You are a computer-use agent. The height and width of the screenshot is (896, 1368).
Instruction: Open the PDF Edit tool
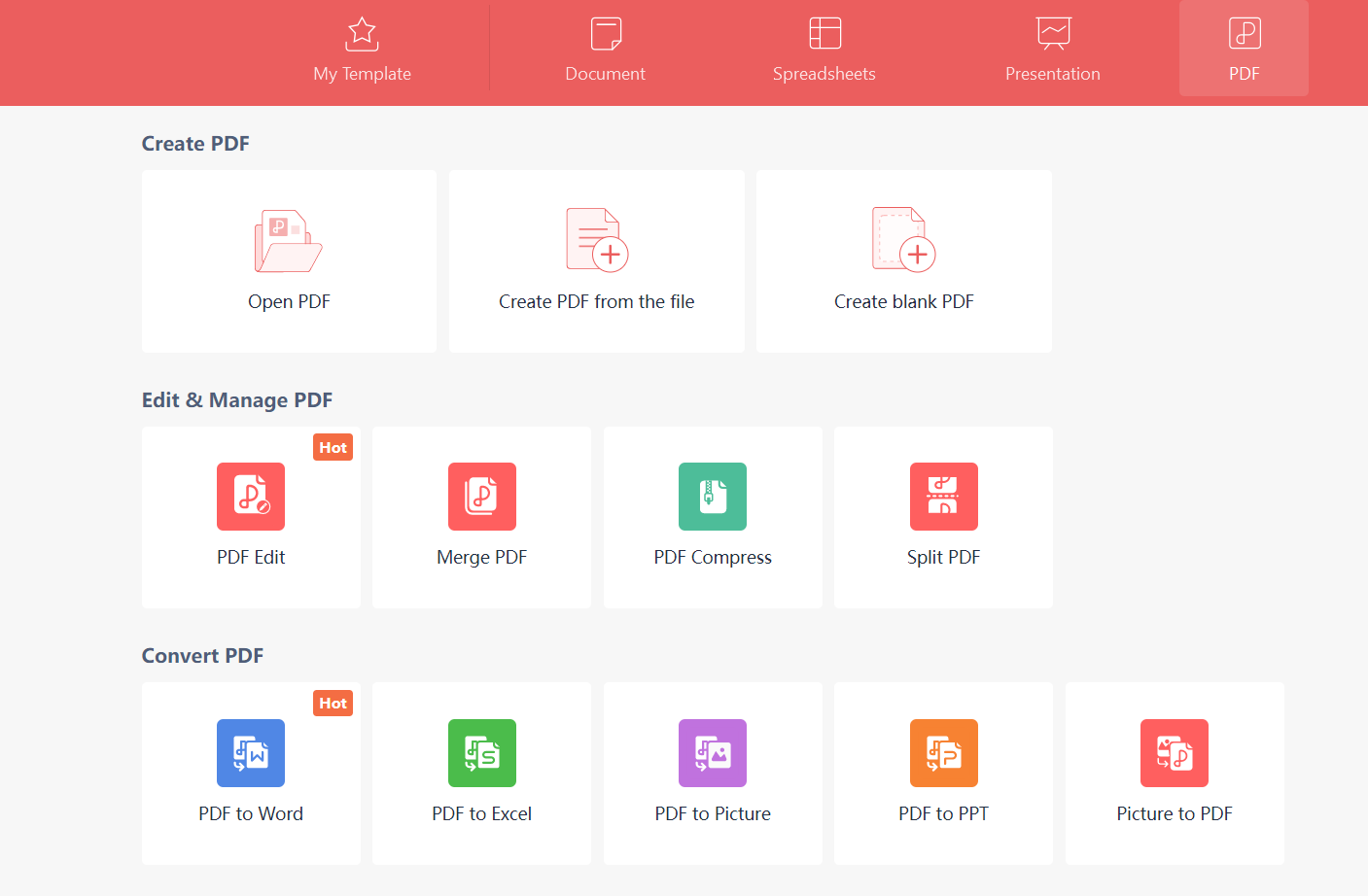tap(251, 517)
